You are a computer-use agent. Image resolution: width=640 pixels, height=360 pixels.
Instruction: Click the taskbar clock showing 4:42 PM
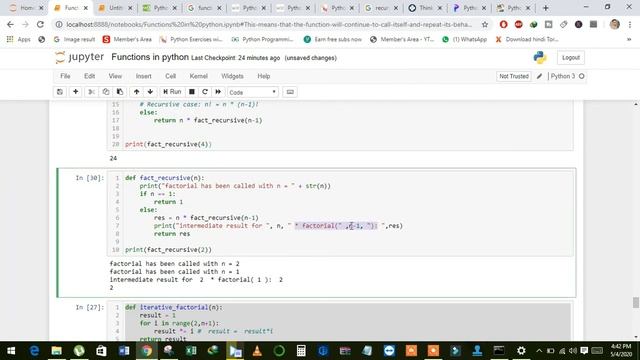621,351
